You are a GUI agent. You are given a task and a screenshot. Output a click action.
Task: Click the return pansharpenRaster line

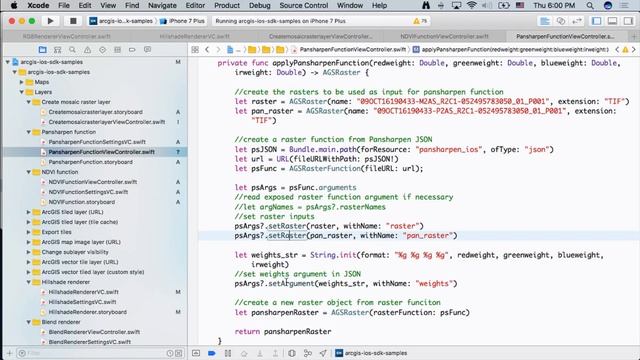point(283,331)
